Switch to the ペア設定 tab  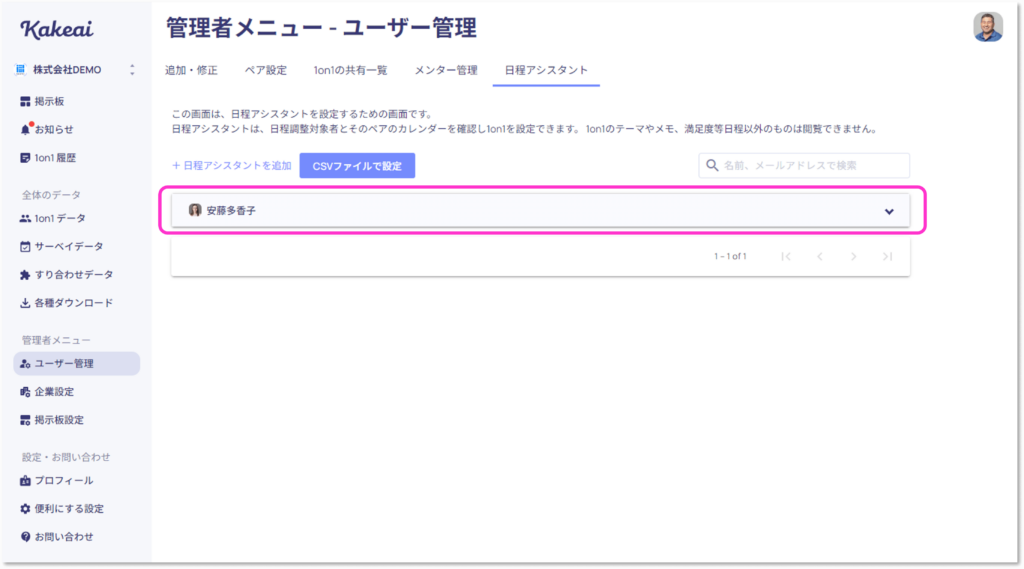265,70
